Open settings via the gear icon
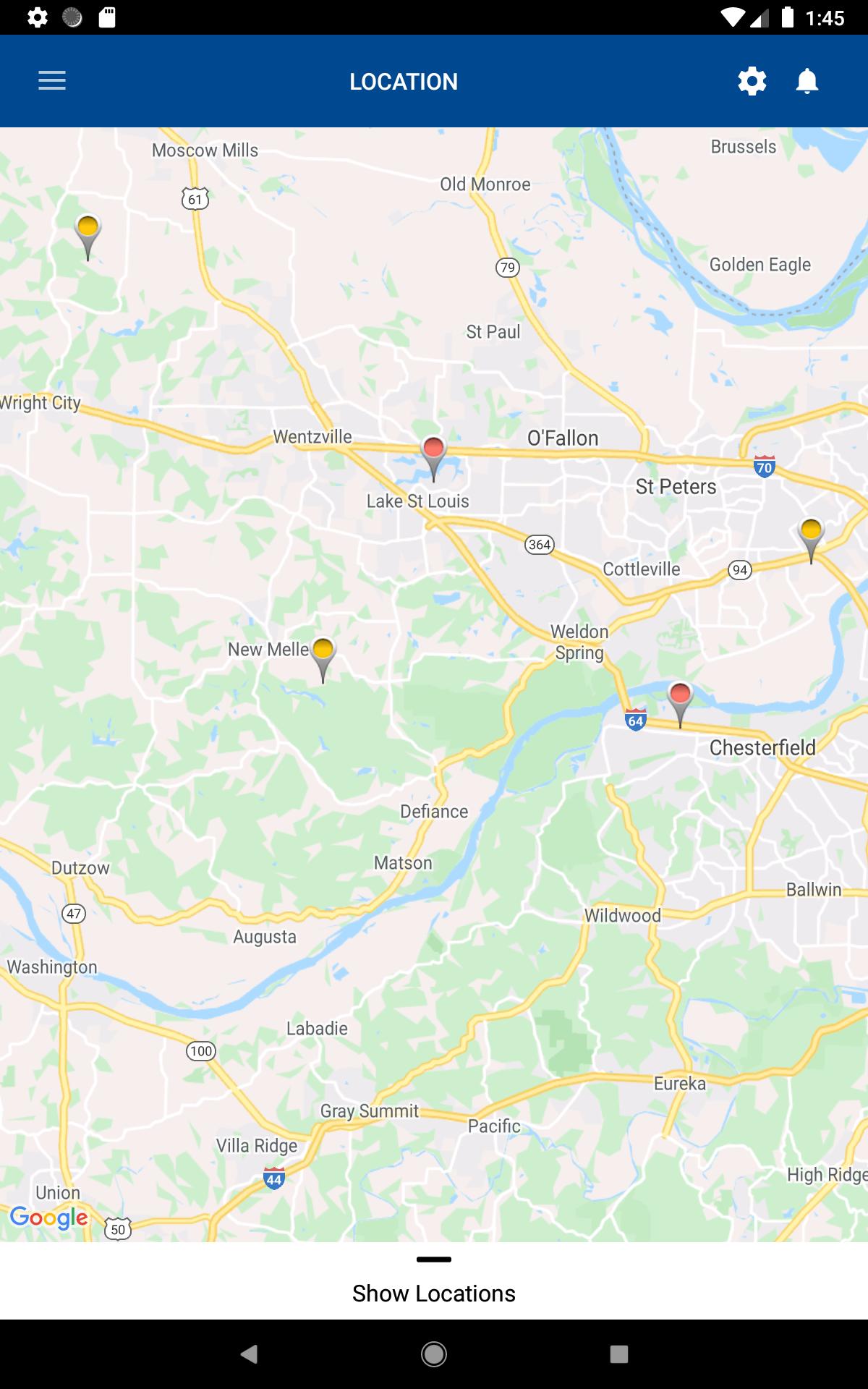The image size is (868, 1389). point(752,81)
